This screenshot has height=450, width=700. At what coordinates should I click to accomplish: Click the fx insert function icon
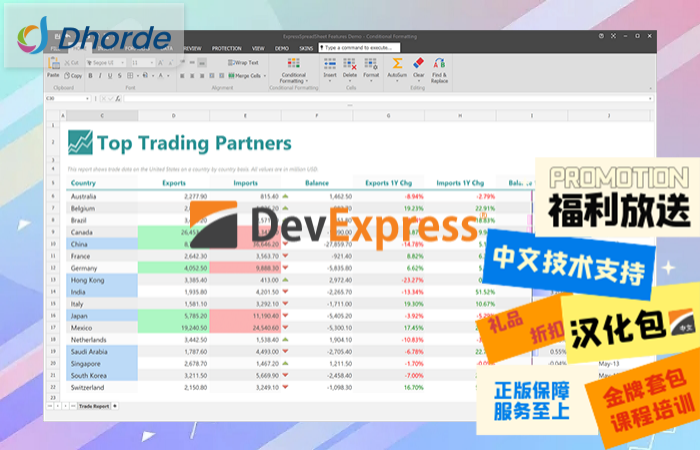point(118,99)
